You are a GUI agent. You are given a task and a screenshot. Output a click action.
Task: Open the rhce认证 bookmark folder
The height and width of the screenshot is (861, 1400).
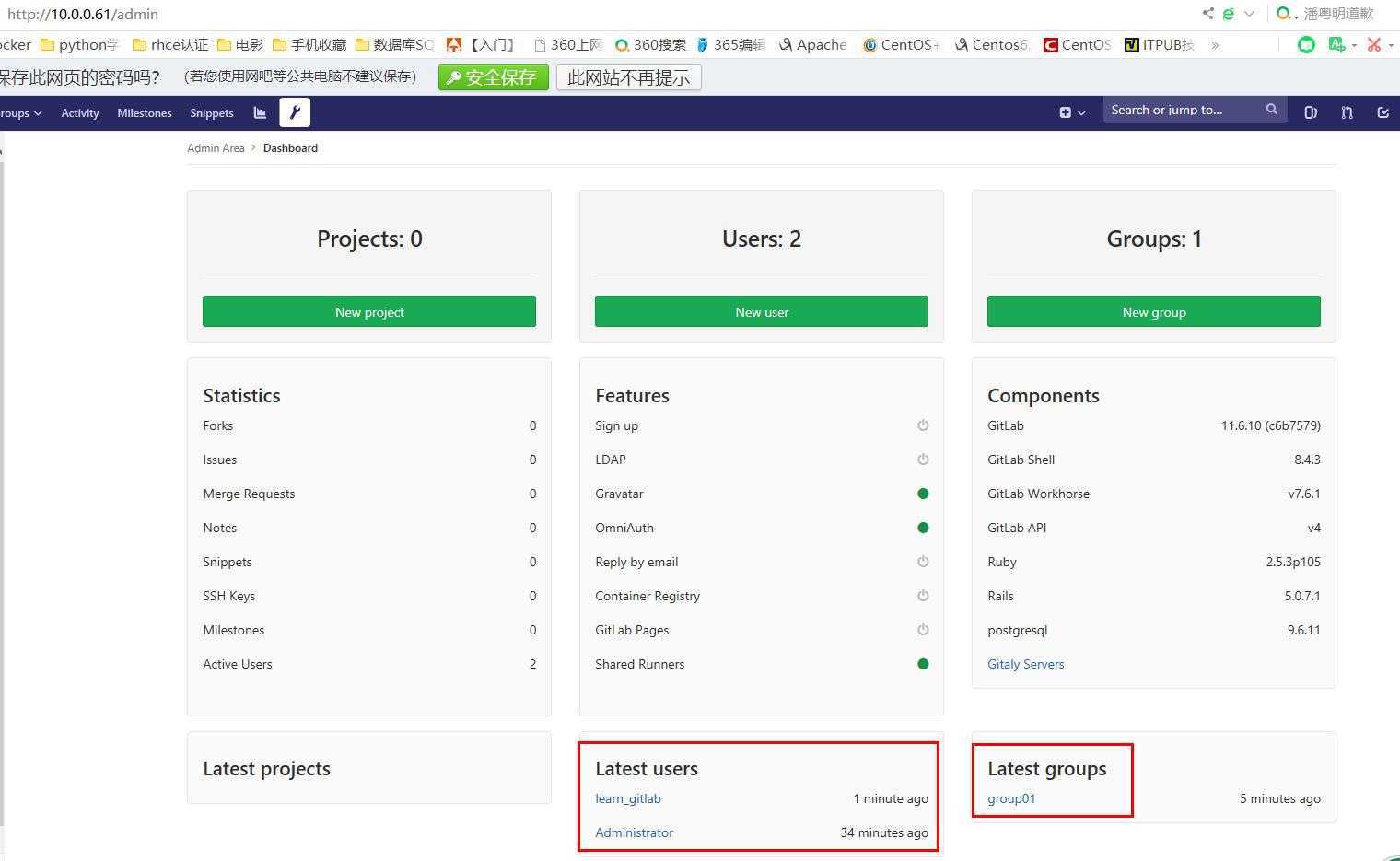(170, 44)
